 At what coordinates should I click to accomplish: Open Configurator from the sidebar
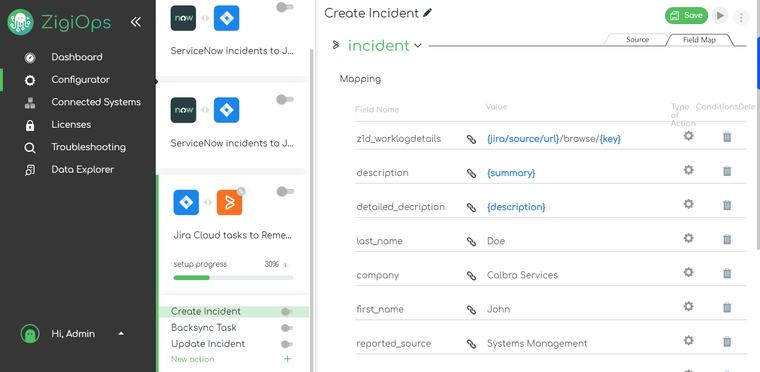tap(80, 80)
